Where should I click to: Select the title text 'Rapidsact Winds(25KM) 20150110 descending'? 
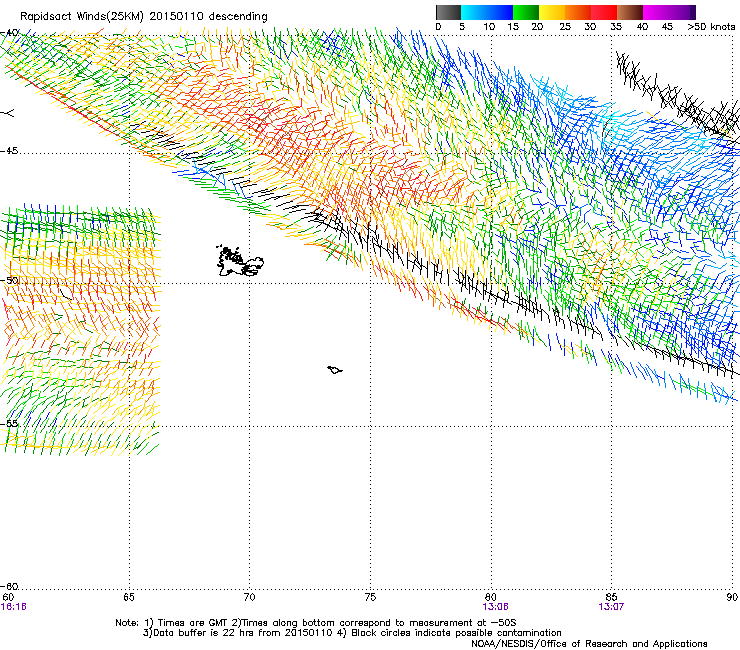[x=144, y=17]
